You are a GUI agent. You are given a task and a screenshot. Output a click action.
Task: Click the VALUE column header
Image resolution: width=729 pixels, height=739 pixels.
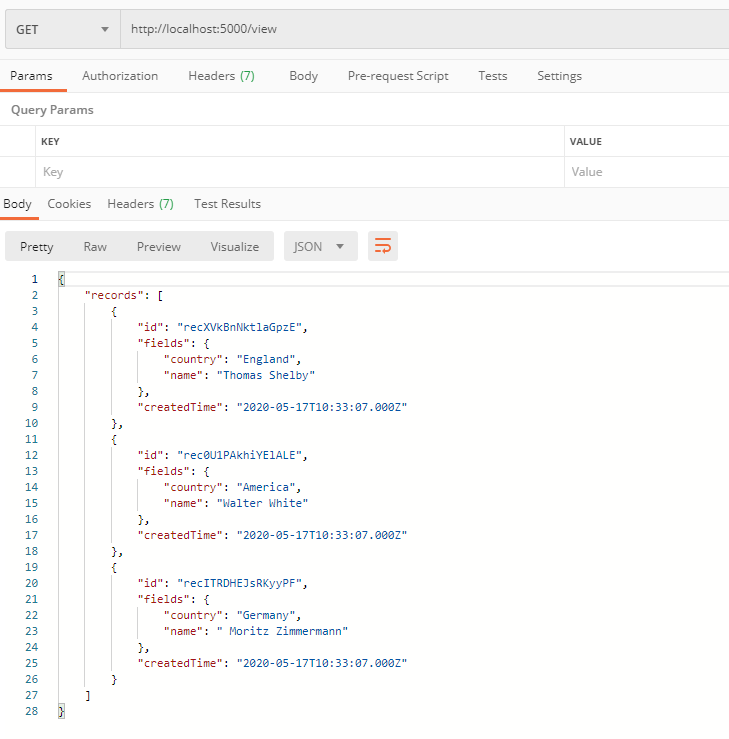point(586,142)
